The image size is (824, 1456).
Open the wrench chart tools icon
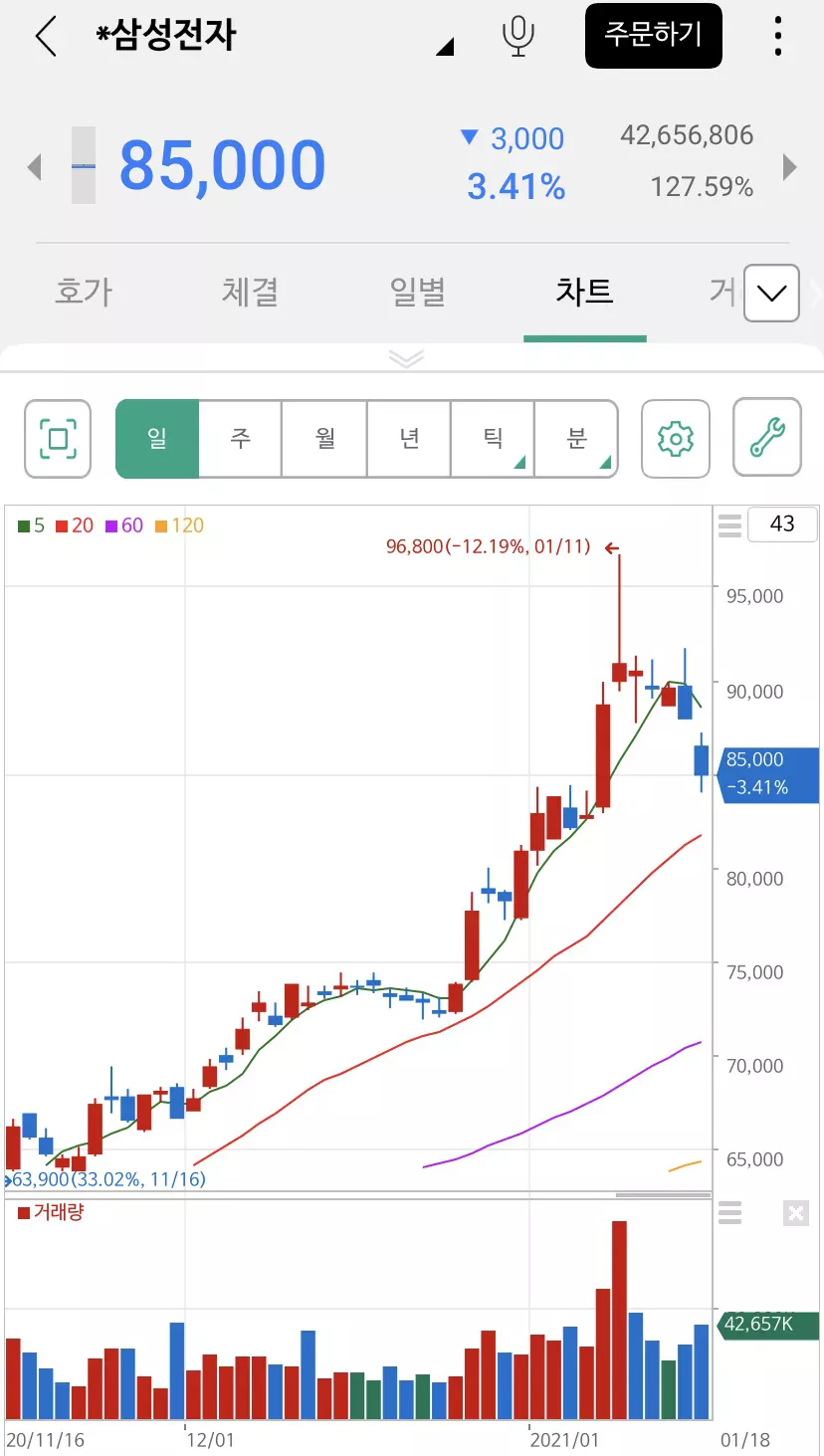coord(767,439)
